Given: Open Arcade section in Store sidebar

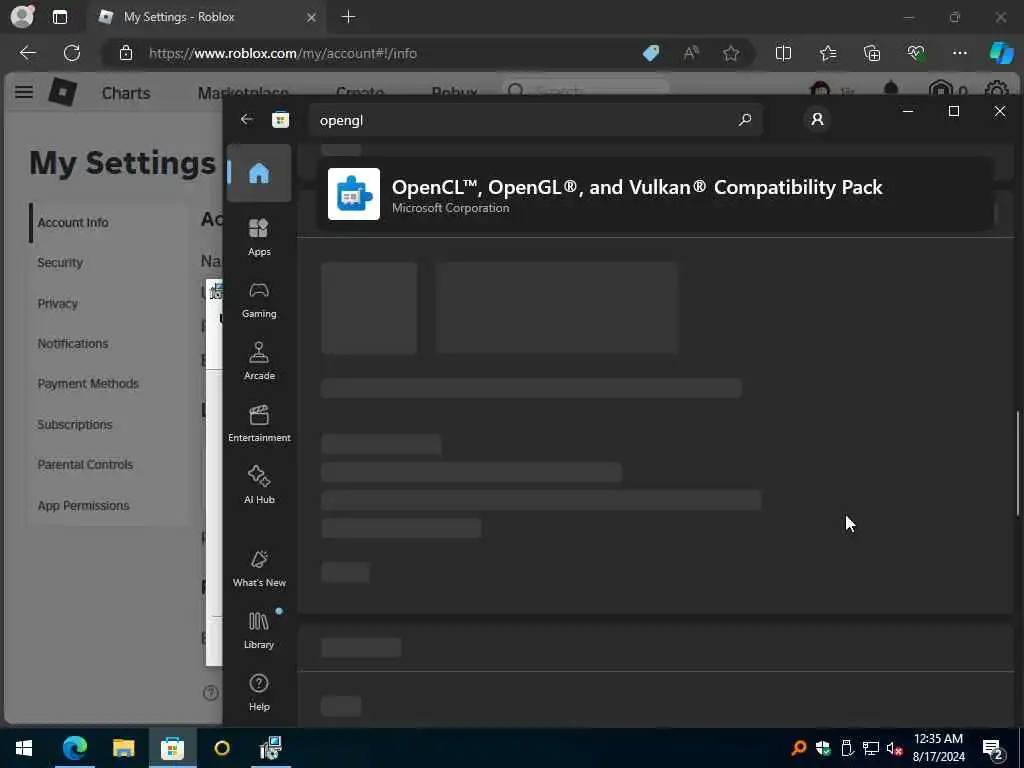Looking at the screenshot, I should point(259,361).
